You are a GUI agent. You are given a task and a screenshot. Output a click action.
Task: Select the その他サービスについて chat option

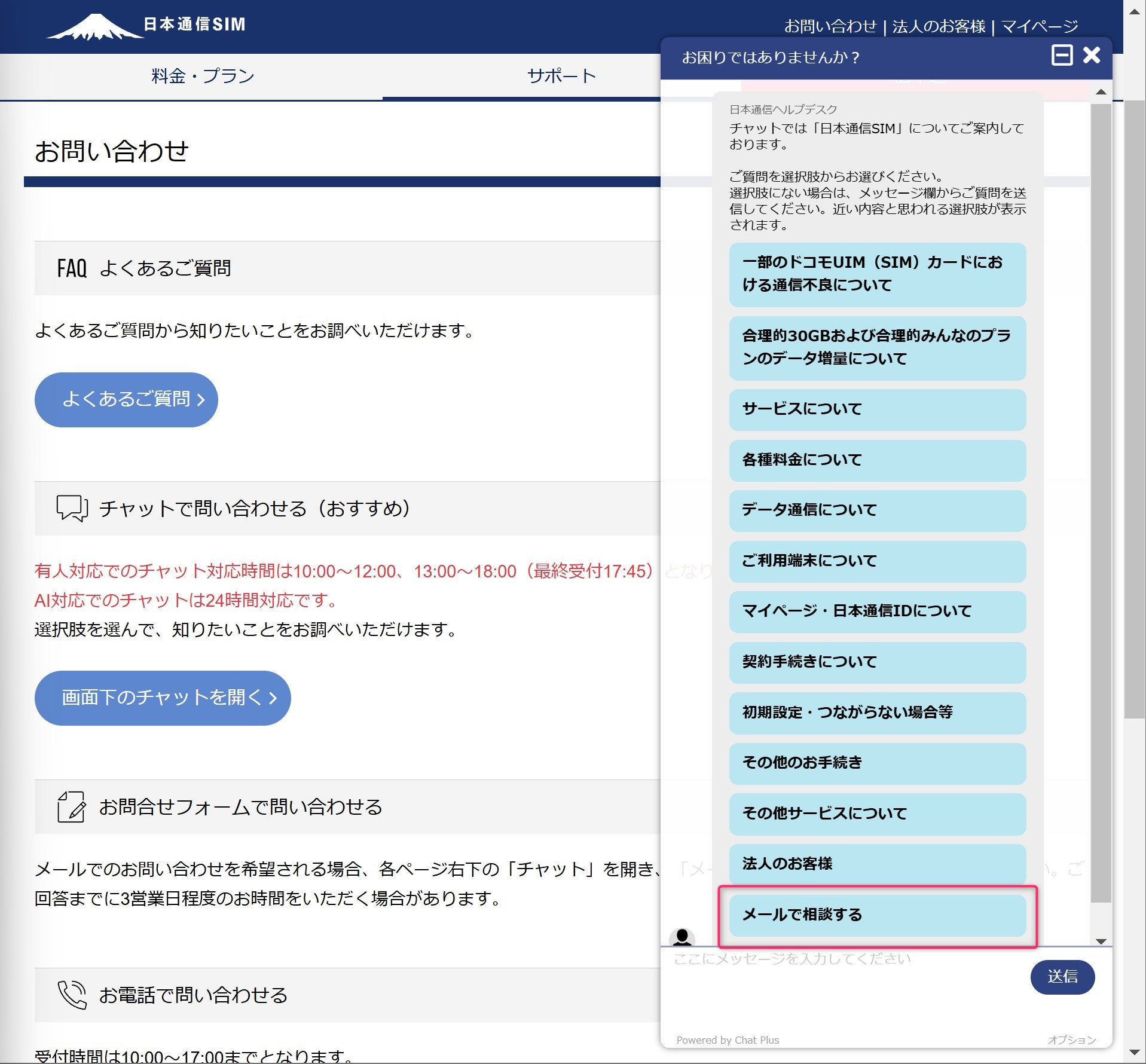pos(878,814)
